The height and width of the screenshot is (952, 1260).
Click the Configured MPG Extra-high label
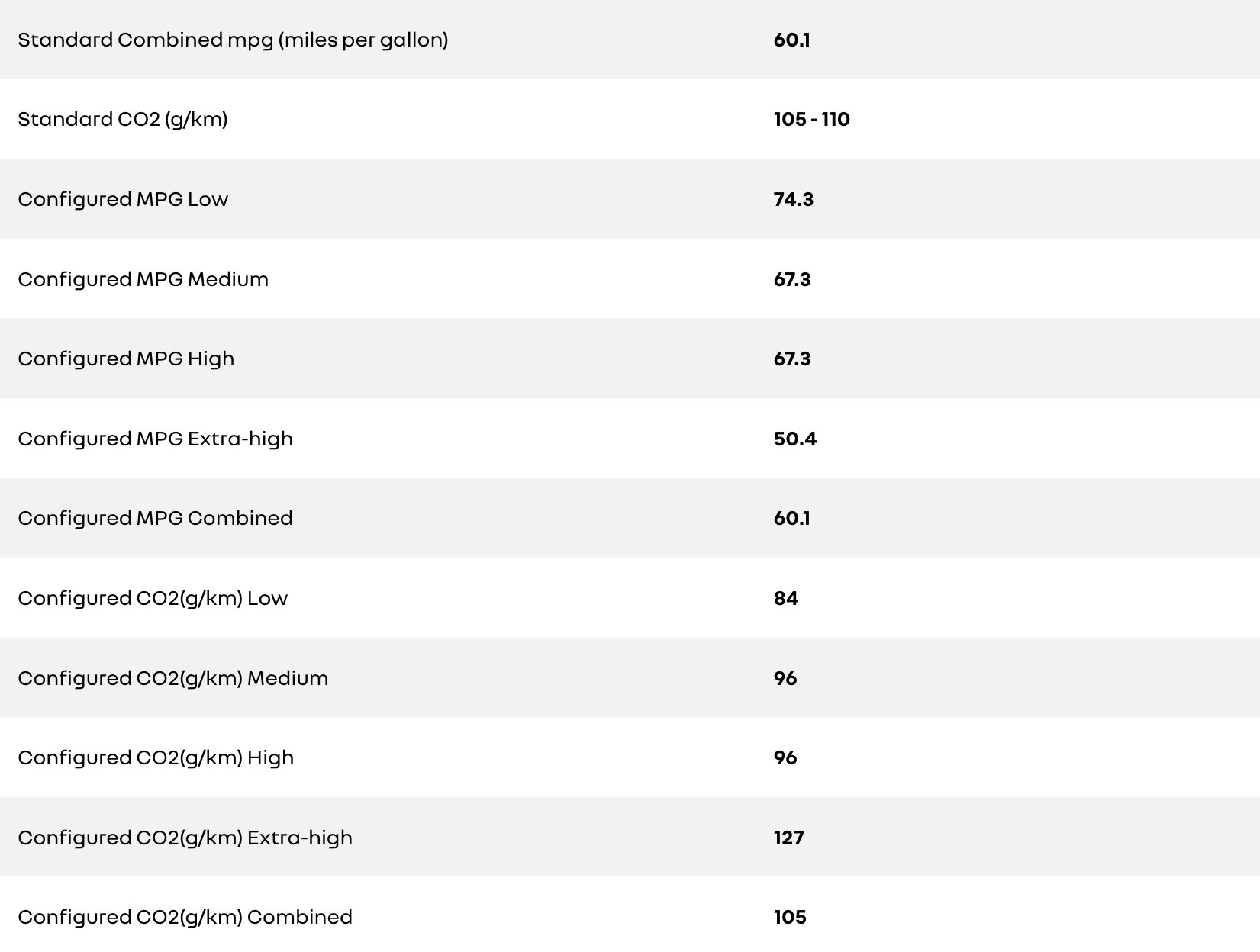pos(155,439)
